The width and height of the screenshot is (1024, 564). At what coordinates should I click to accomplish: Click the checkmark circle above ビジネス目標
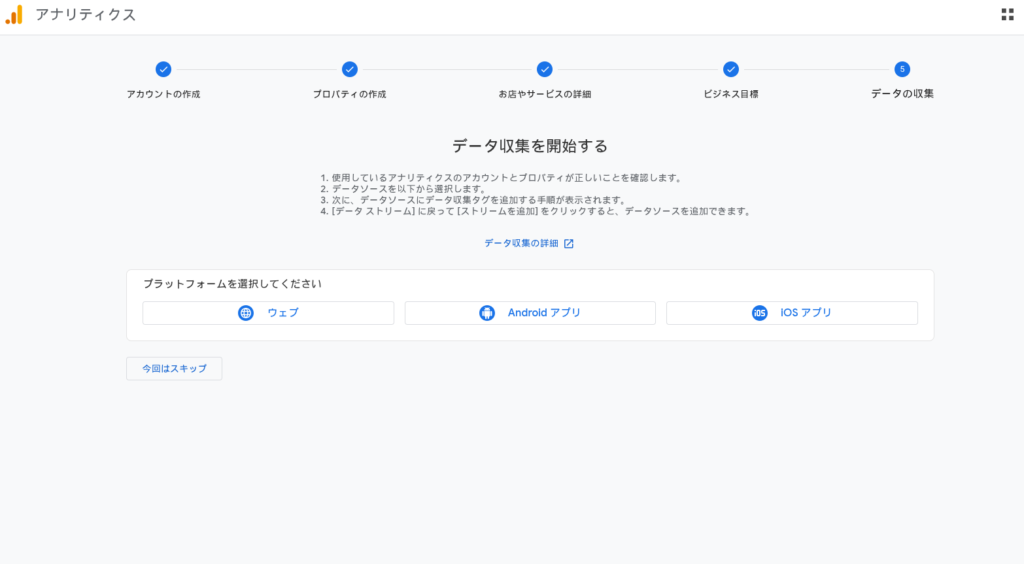click(731, 69)
